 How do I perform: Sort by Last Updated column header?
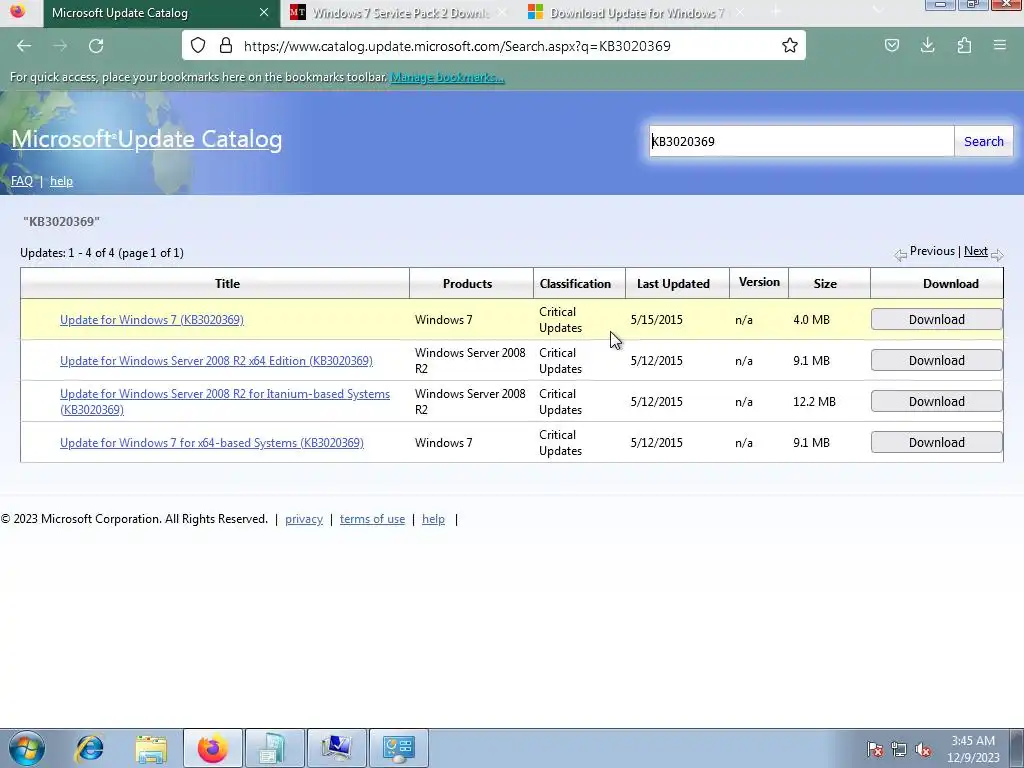673,283
